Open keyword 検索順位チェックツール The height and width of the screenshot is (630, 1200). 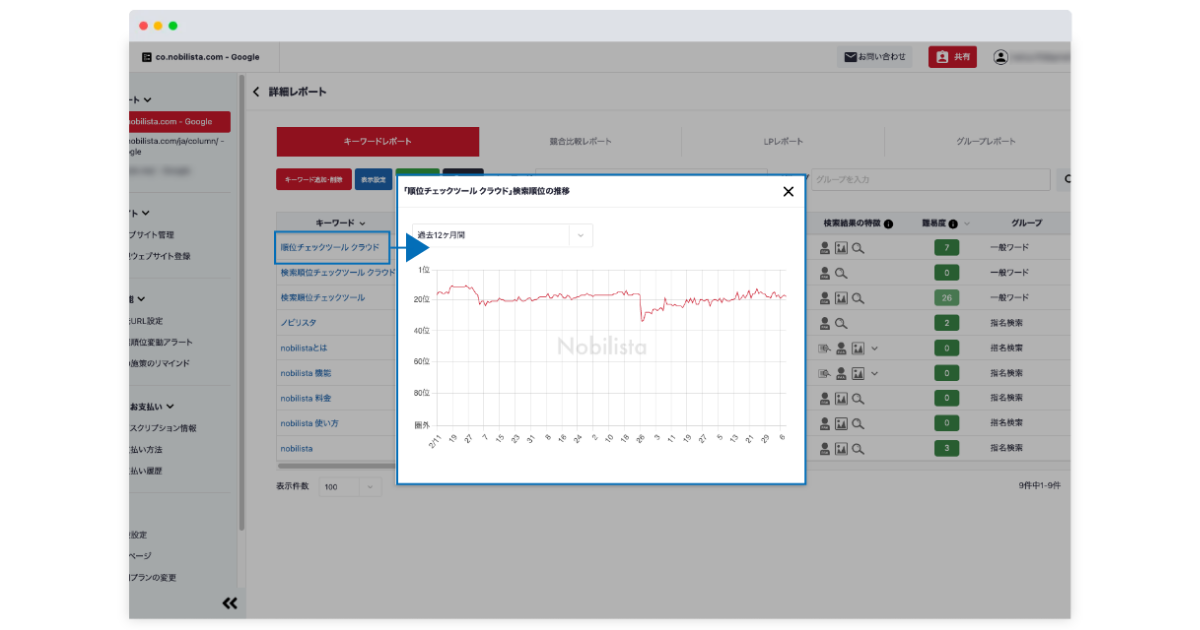[322, 298]
